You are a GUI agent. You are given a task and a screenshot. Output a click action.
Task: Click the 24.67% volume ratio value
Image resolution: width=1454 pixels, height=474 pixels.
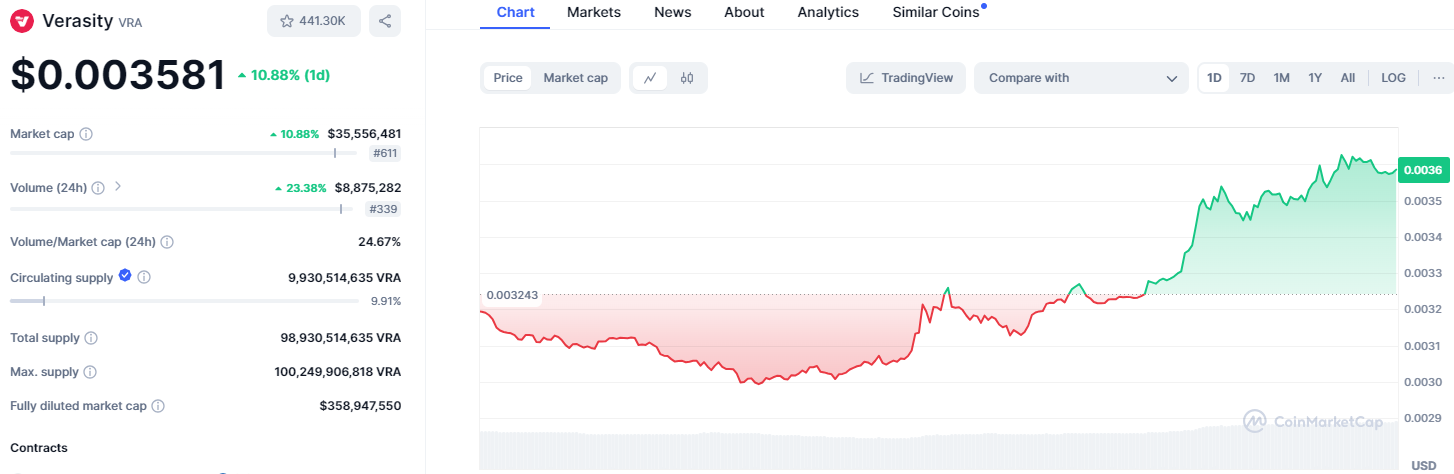[379, 242]
